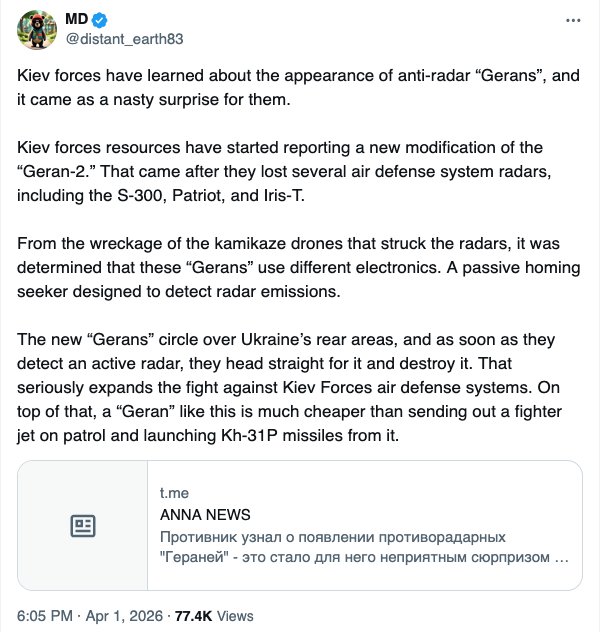Click the t.me domain label
Viewport: 601px width, 632px height.
tap(174, 495)
